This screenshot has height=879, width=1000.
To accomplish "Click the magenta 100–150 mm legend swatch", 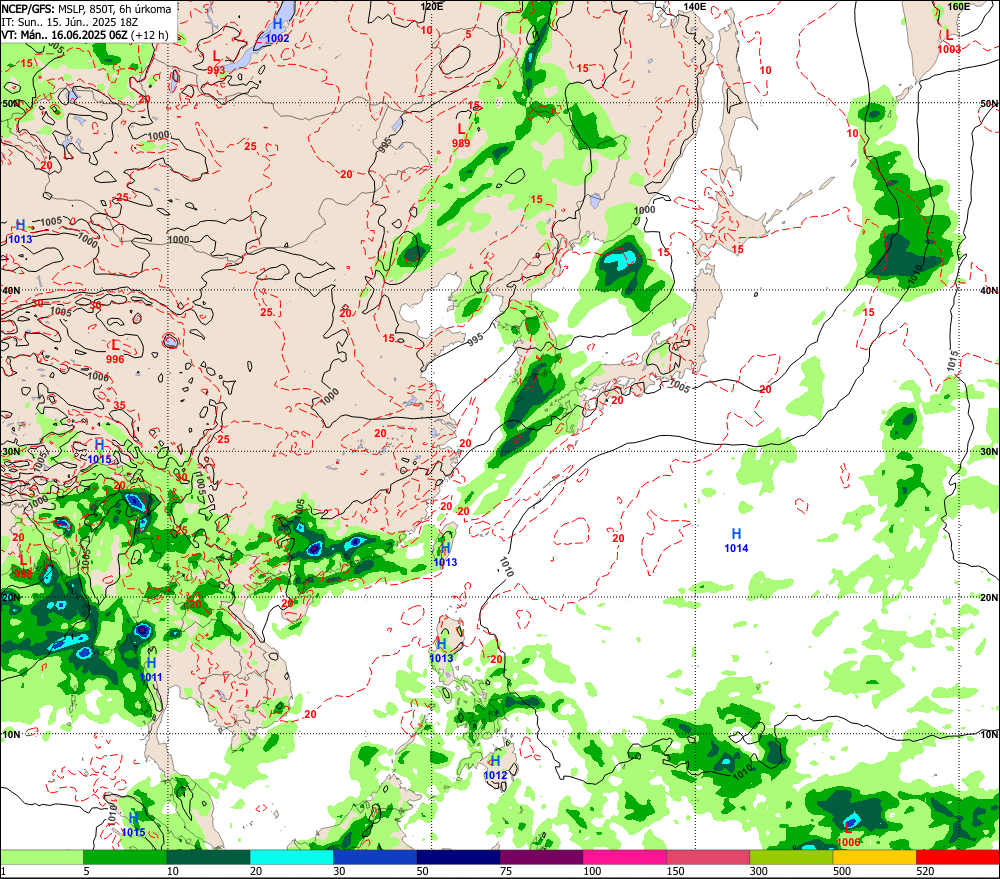I will coord(625,857).
